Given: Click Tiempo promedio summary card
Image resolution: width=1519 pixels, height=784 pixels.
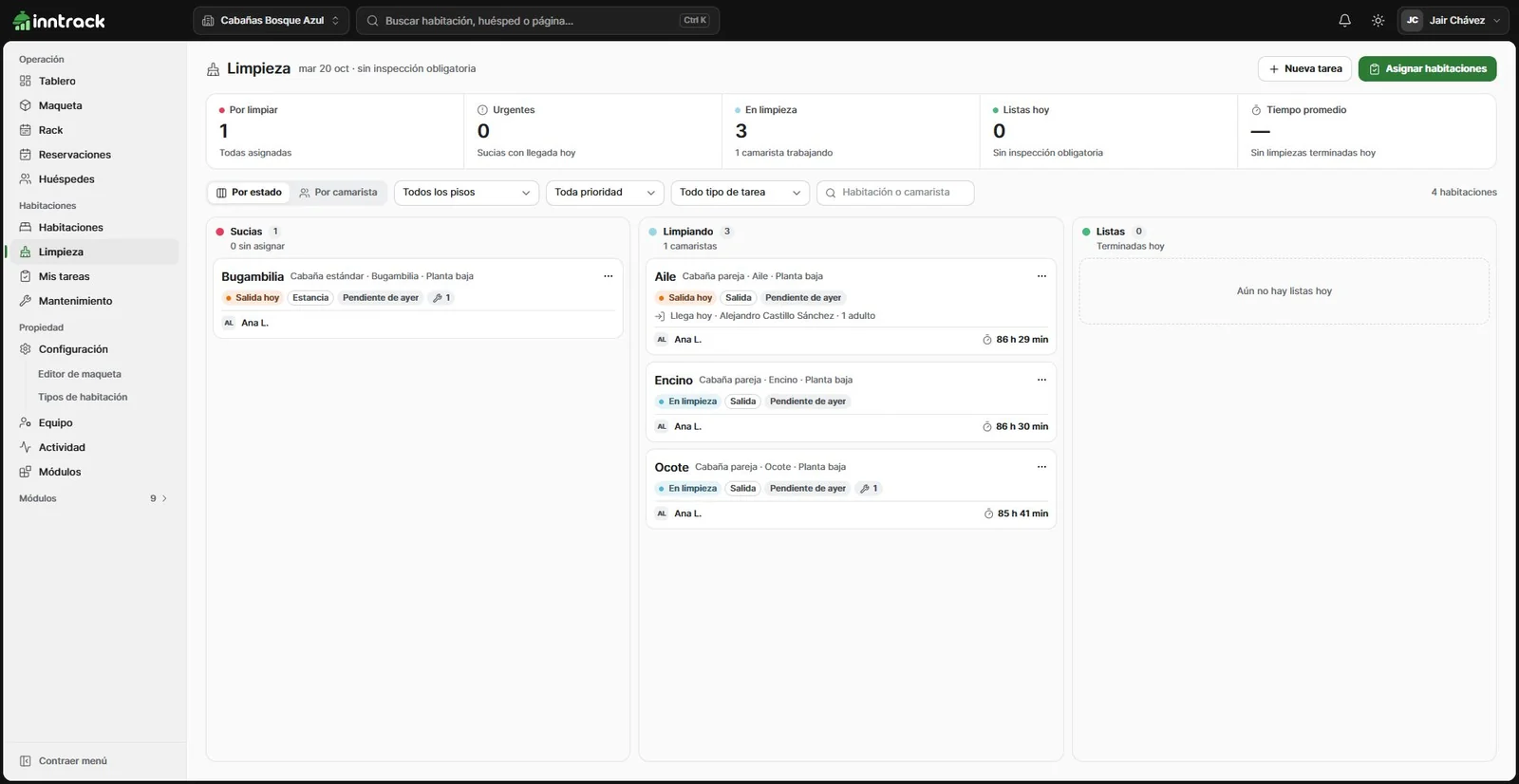Looking at the screenshot, I should tap(1367, 131).
